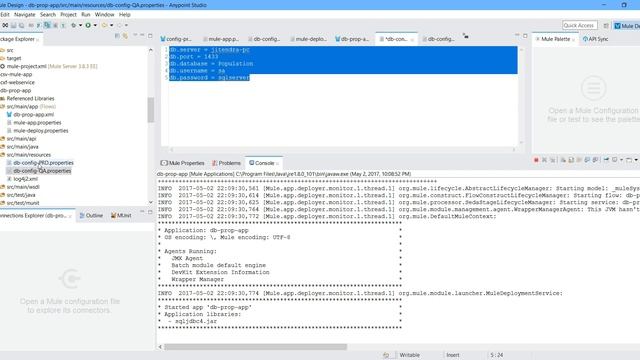Click the Pin Console icon
The image size is (640, 360).
click(606, 160)
